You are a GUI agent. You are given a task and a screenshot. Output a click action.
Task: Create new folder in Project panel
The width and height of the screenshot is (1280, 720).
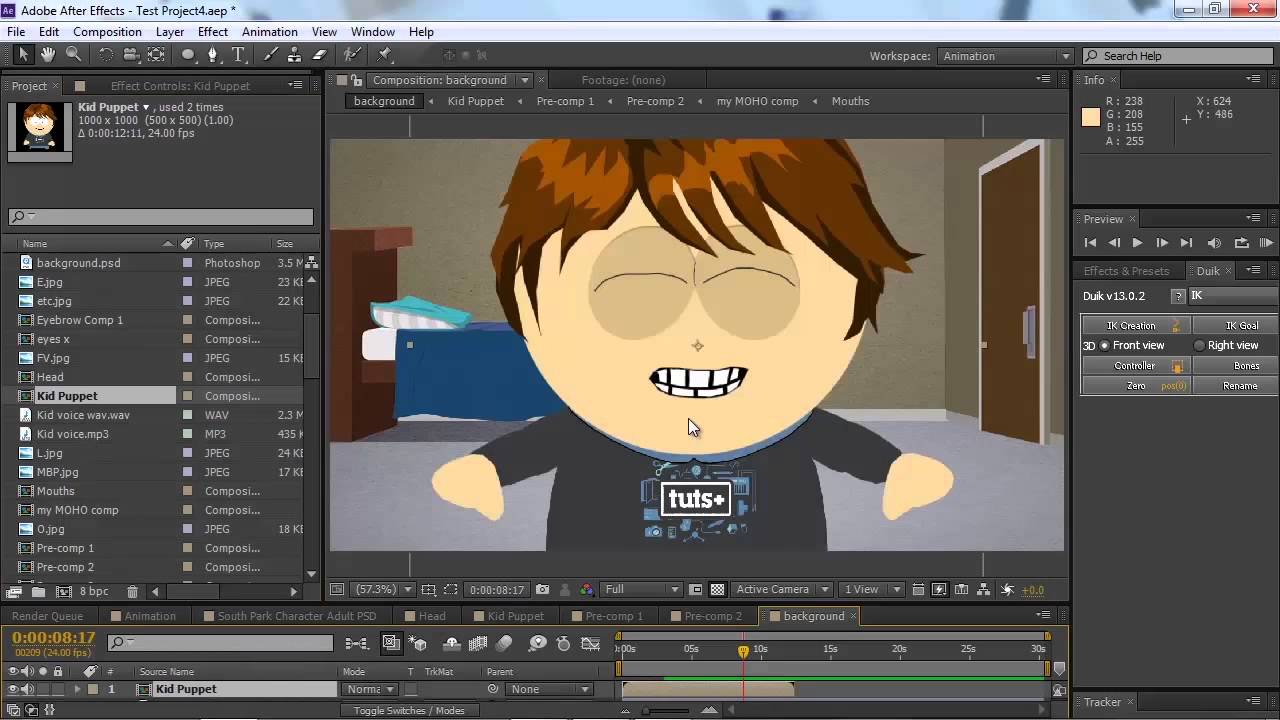[x=38, y=592]
